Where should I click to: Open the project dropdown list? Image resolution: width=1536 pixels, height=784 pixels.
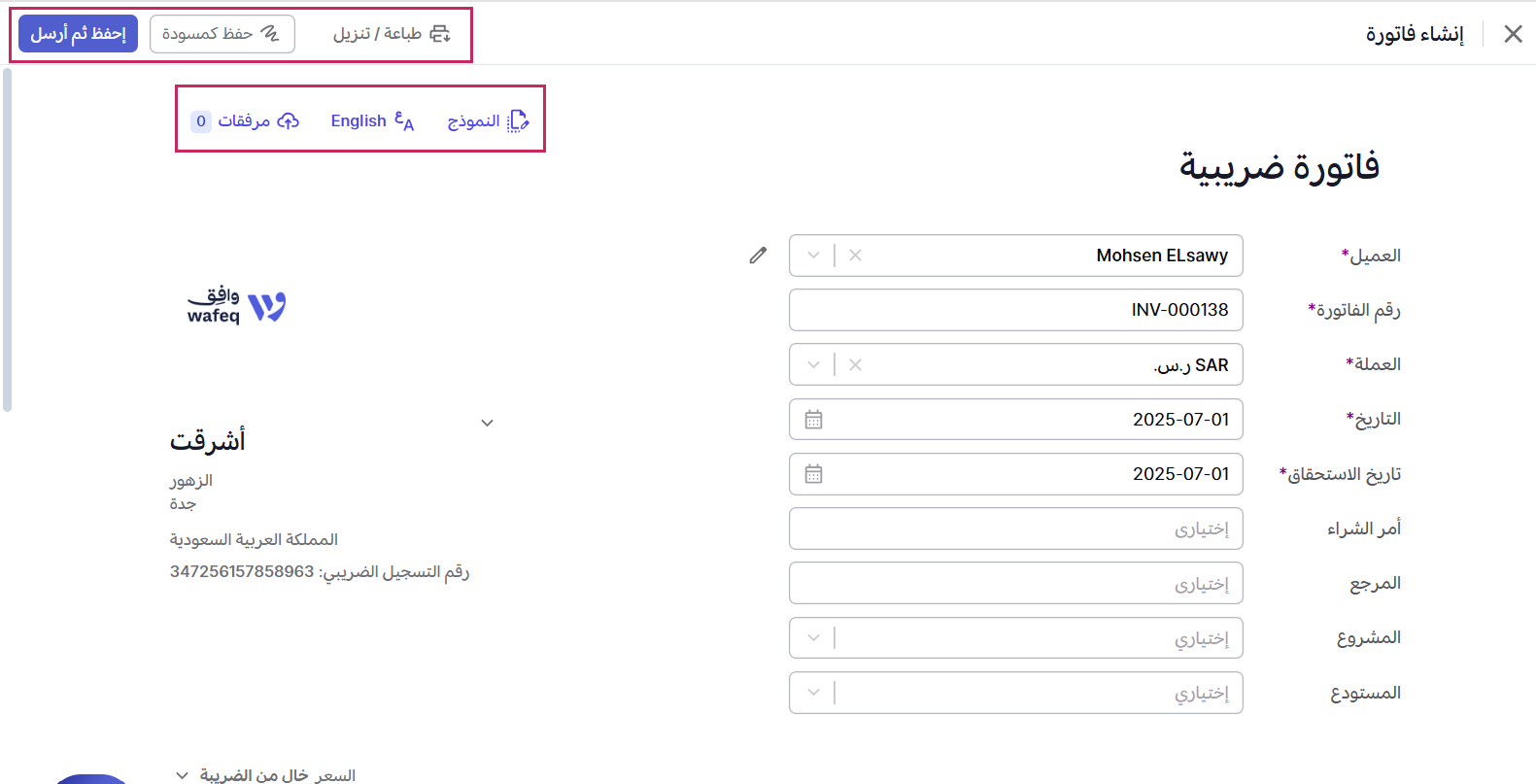pos(813,638)
